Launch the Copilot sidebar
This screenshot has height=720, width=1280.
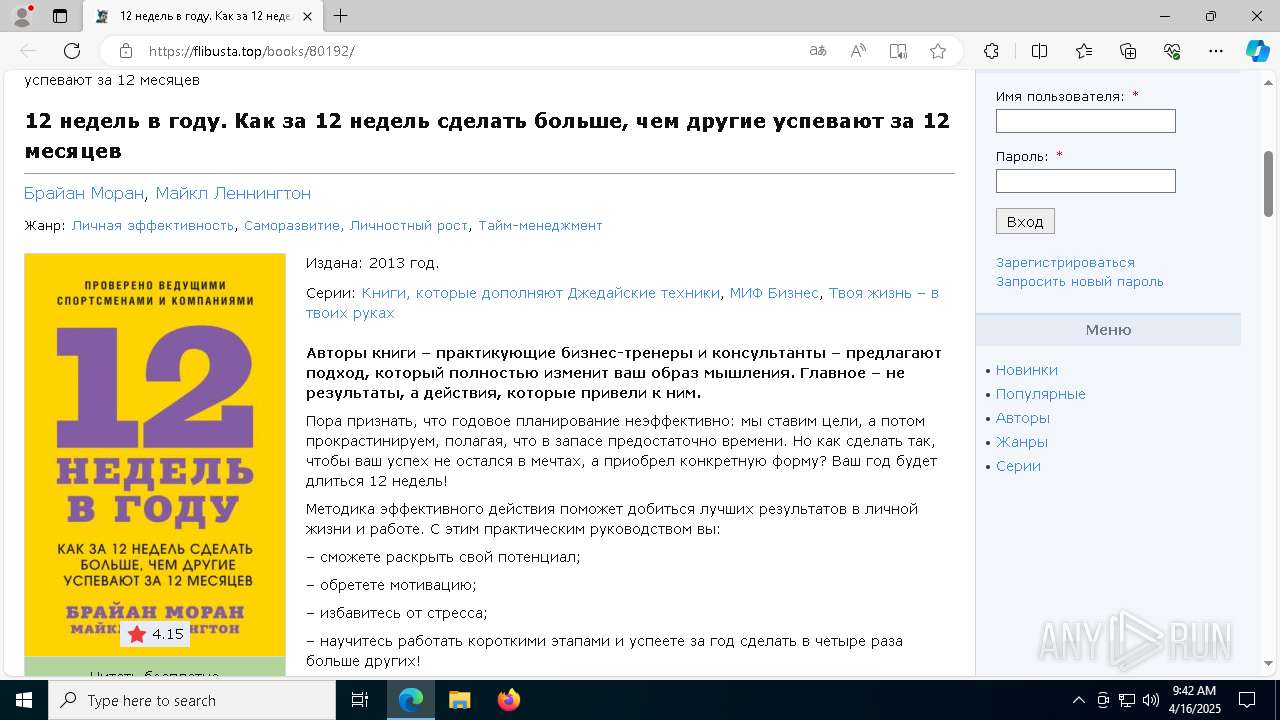(1257, 51)
